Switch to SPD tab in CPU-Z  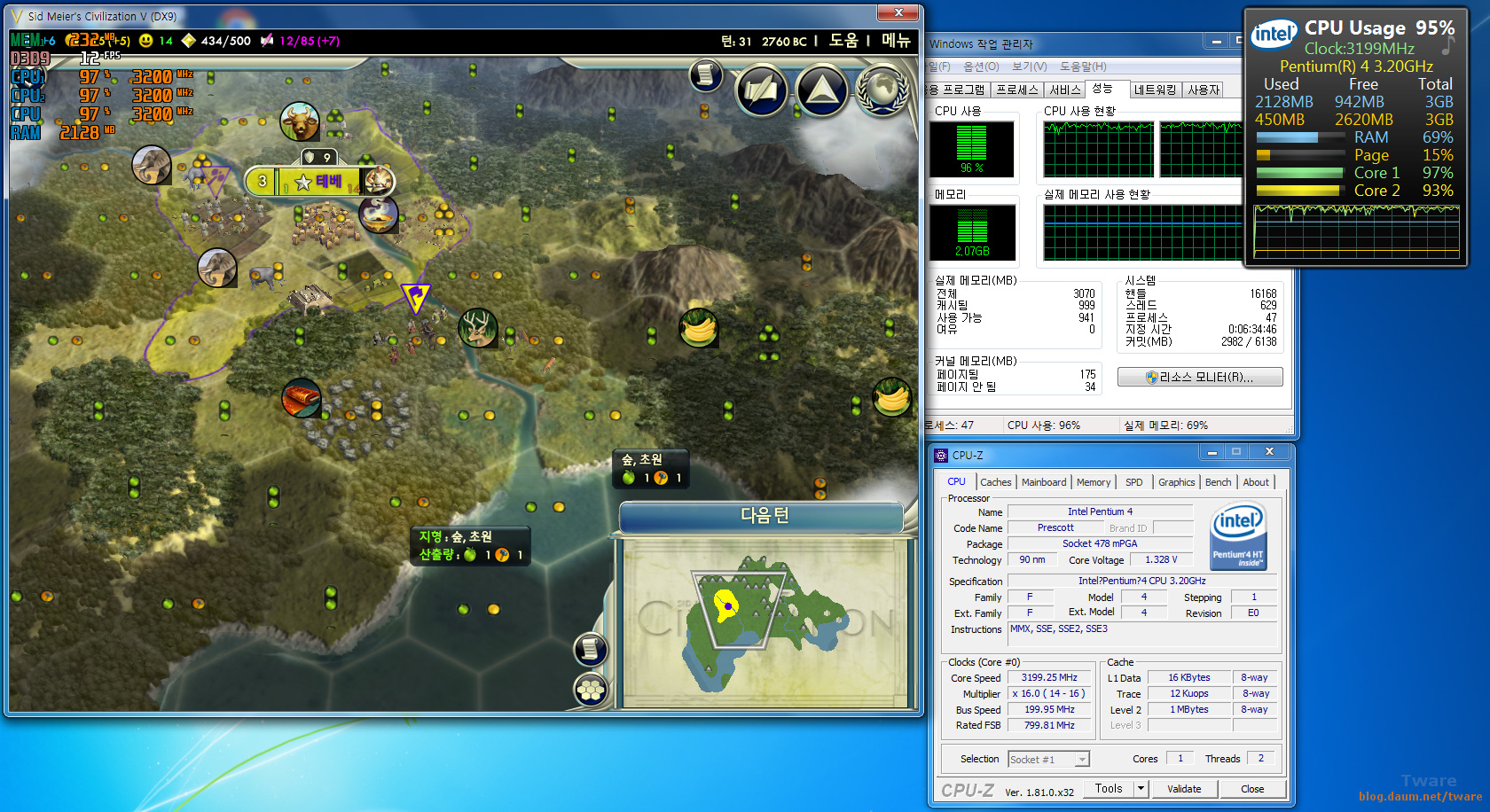[1134, 482]
